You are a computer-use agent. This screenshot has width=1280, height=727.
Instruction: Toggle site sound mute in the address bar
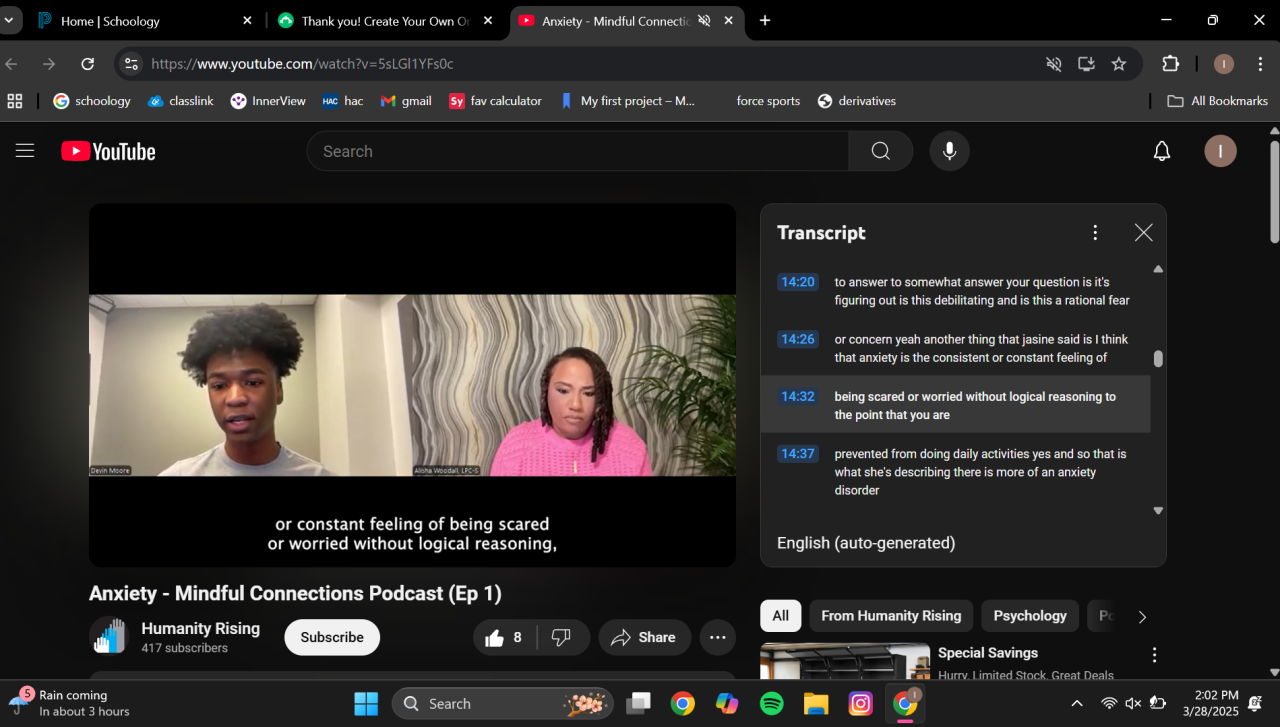tap(1054, 64)
